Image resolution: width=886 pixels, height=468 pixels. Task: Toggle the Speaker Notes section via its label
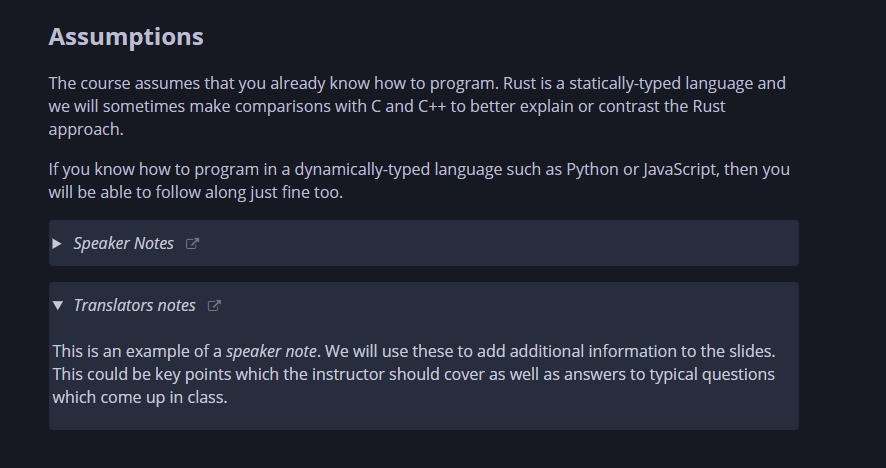click(x=123, y=244)
